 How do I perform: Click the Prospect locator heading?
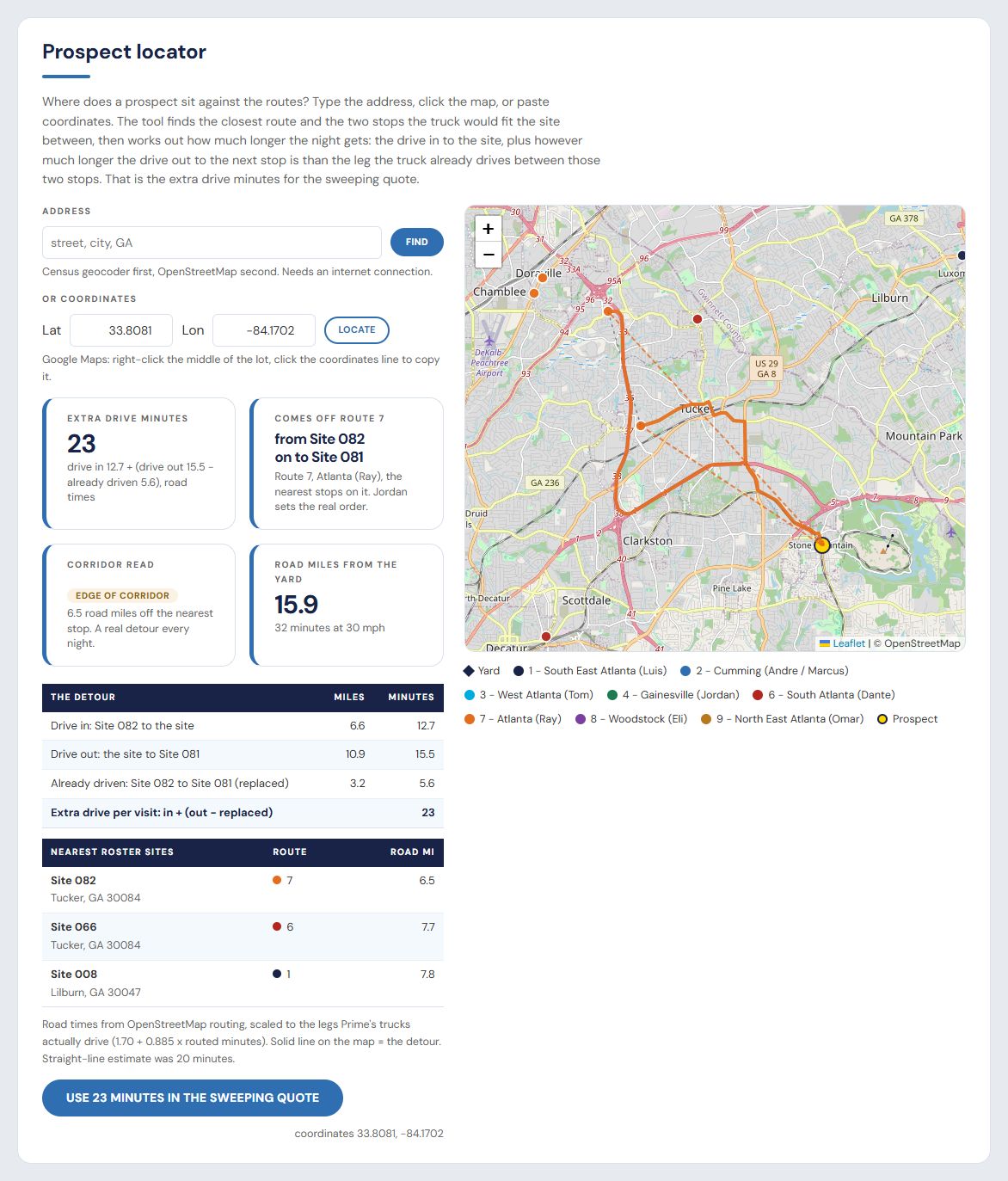pyautogui.click(x=125, y=52)
